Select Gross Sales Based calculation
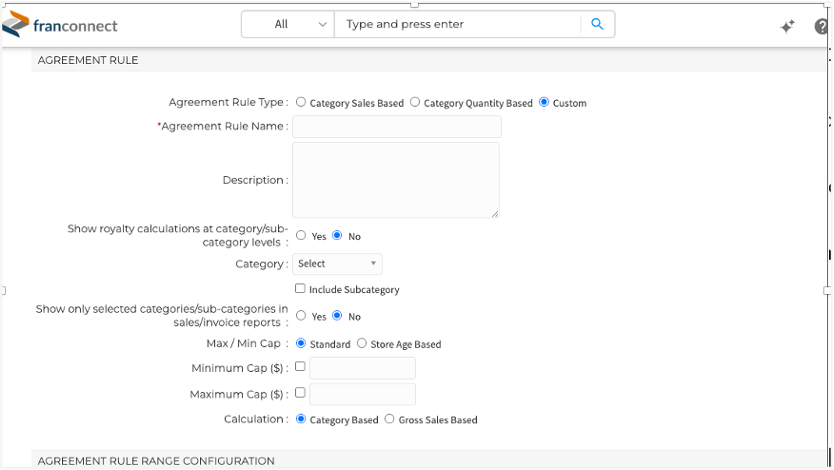The image size is (834, 470). tap(390, 419)
